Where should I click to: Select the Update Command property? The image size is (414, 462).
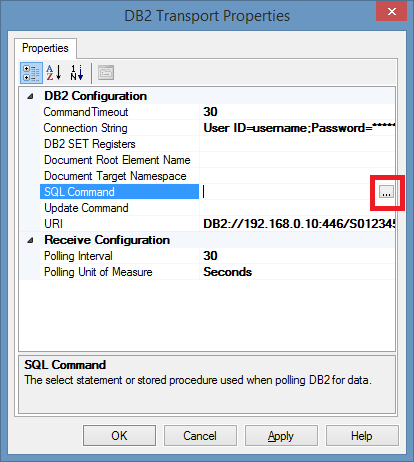(120, 208)
